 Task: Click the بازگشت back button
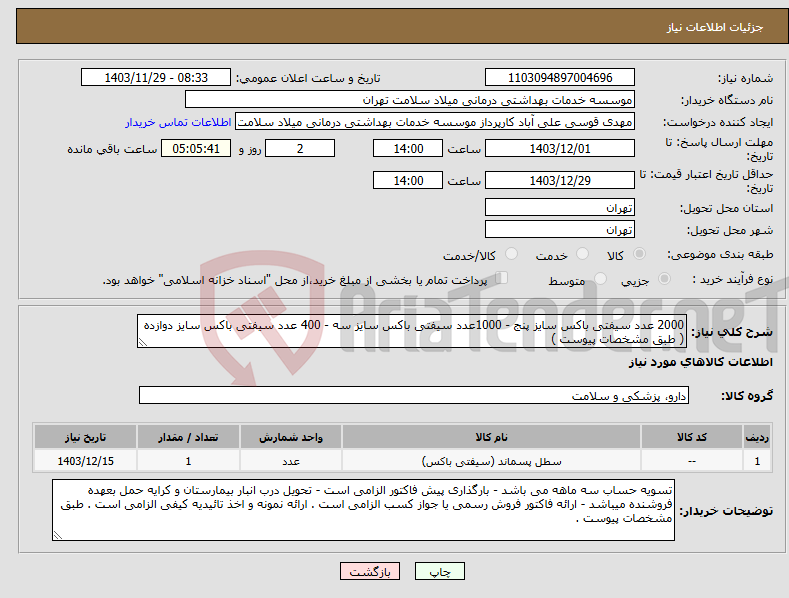pos(370,571)
